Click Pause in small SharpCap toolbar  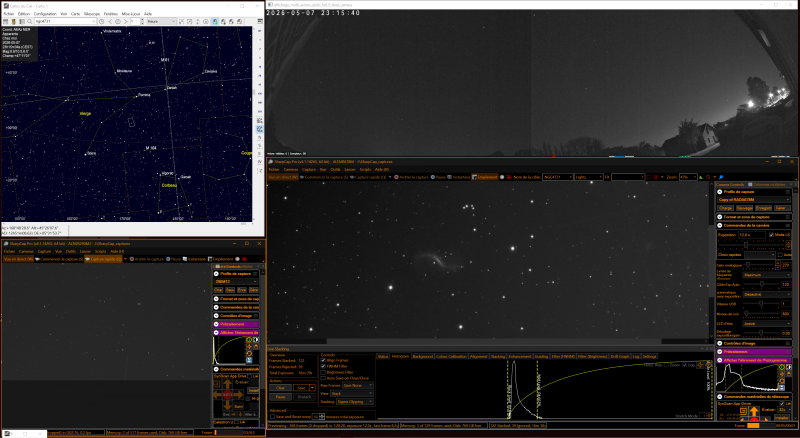coord(173,259)
